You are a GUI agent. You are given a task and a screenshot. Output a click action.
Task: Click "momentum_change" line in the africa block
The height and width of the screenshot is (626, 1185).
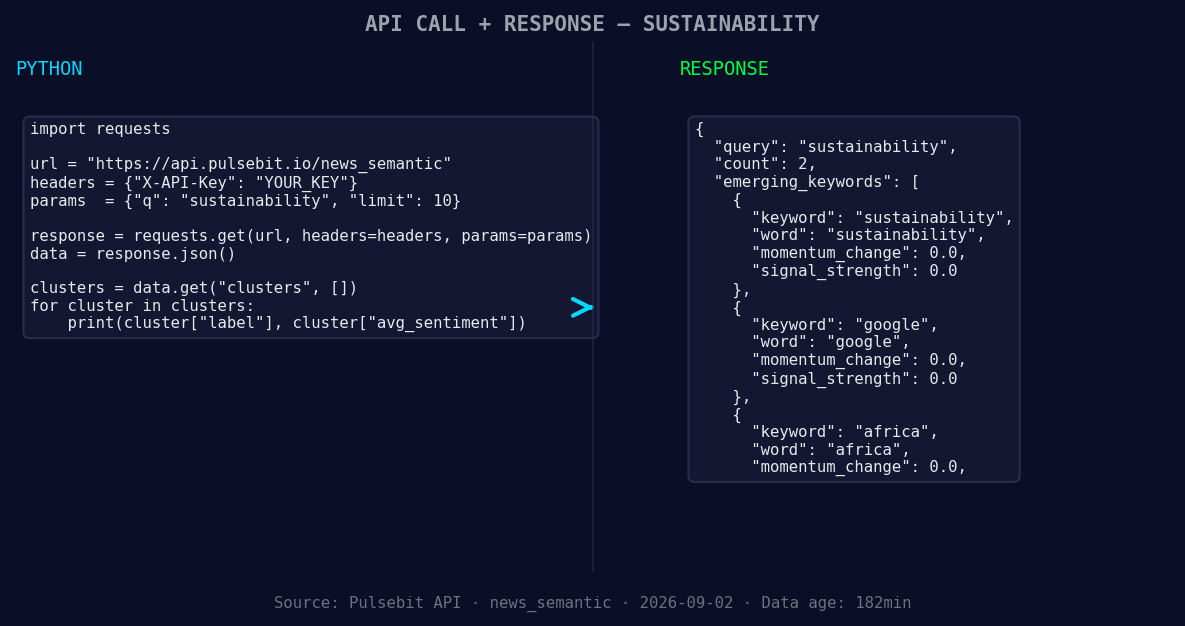[x=859, y=467]
